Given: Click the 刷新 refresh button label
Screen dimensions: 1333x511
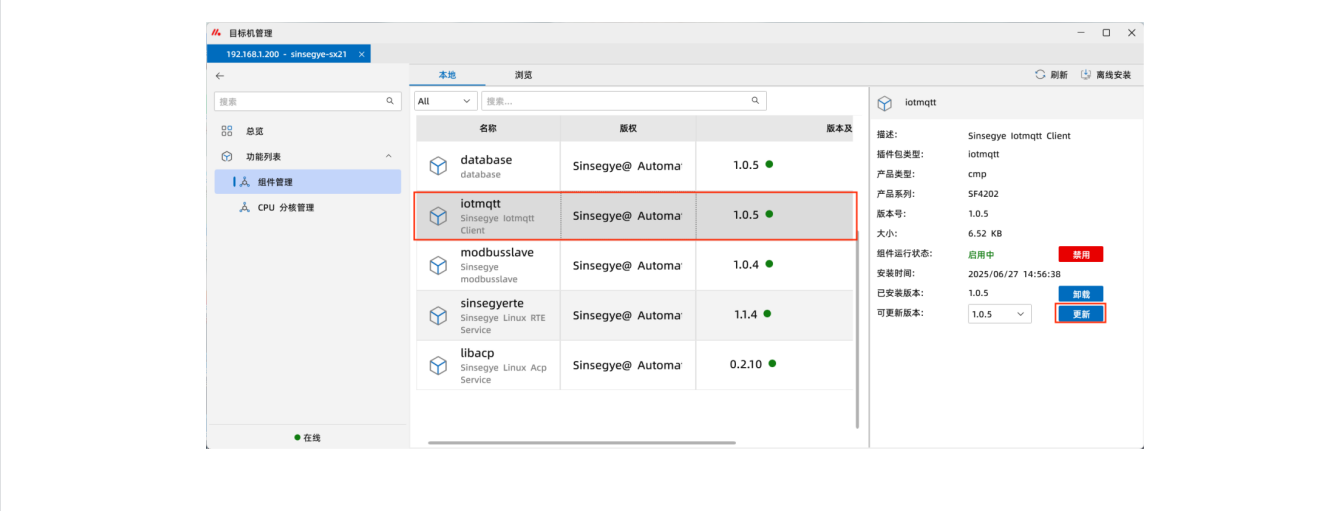Looking at the screenshot, I should point(1059,75).
